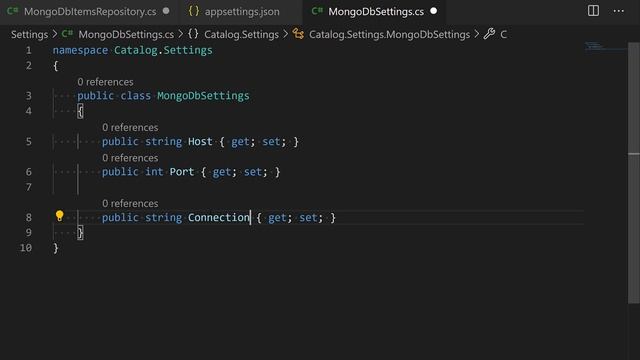
Task: Click the vertical scrollbar thumb
Action: [633, 173]
